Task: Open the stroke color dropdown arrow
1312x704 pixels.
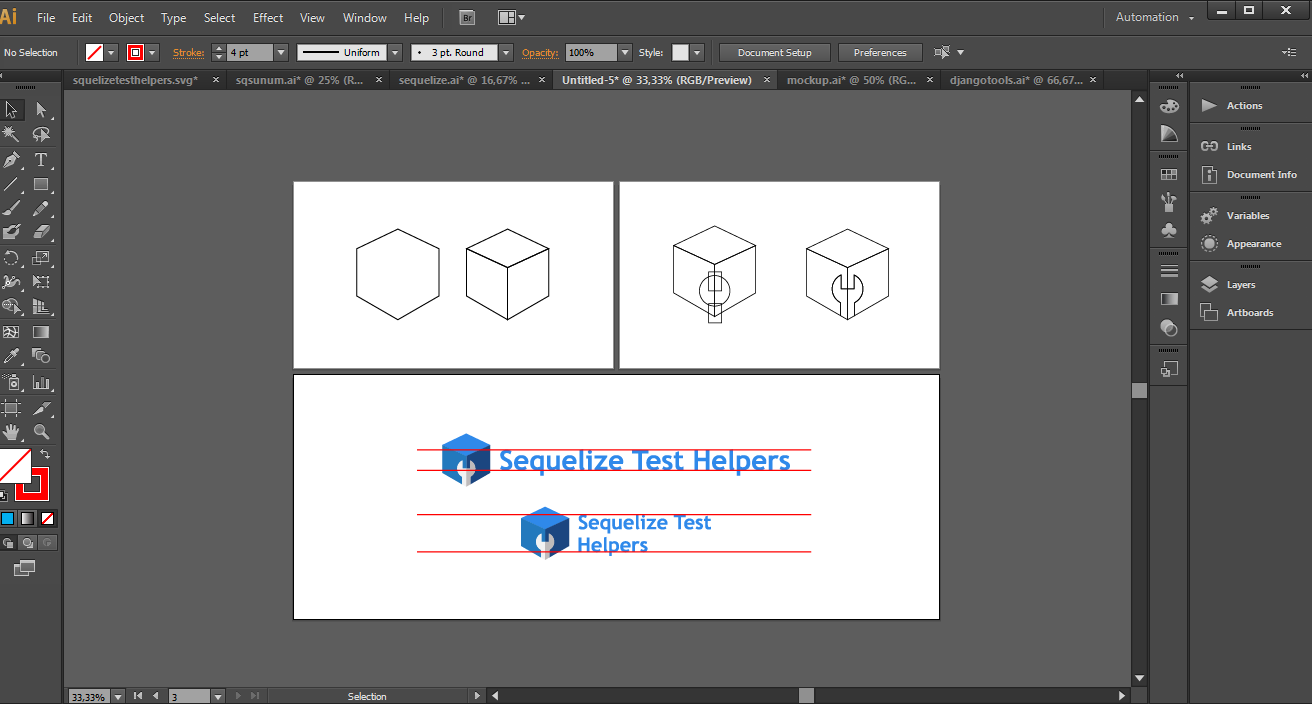Action: pos(153,52)
